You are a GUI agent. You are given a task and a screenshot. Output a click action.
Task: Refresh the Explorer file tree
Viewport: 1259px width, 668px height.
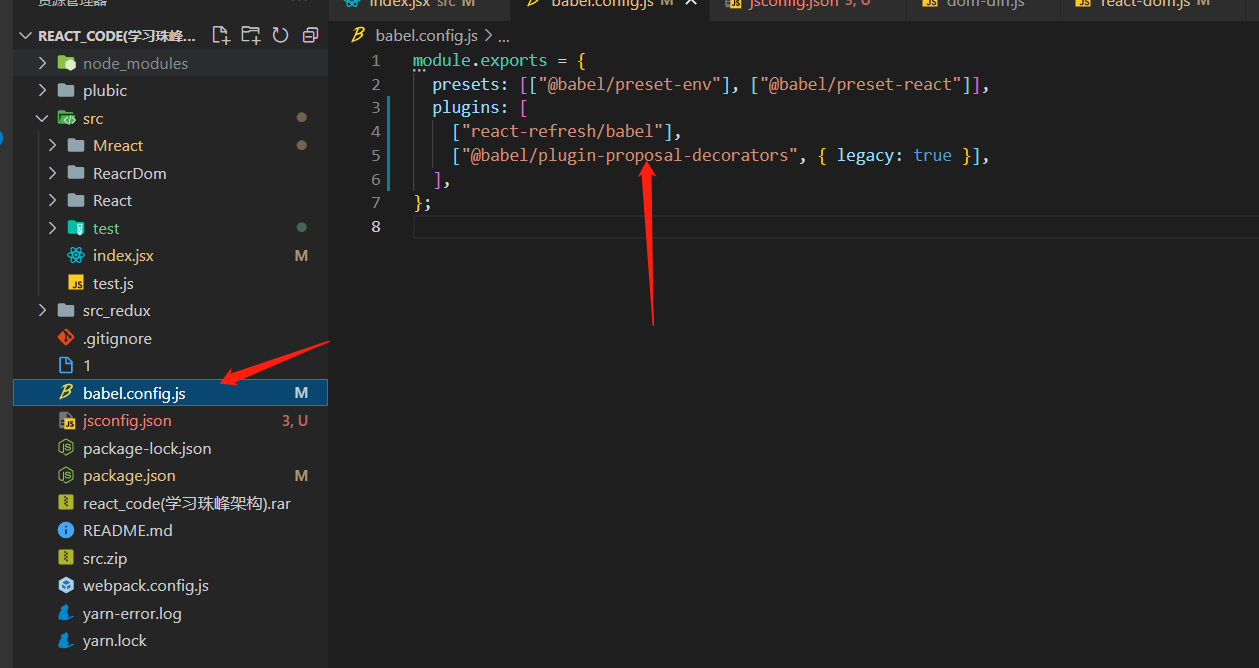pos(280,34)
